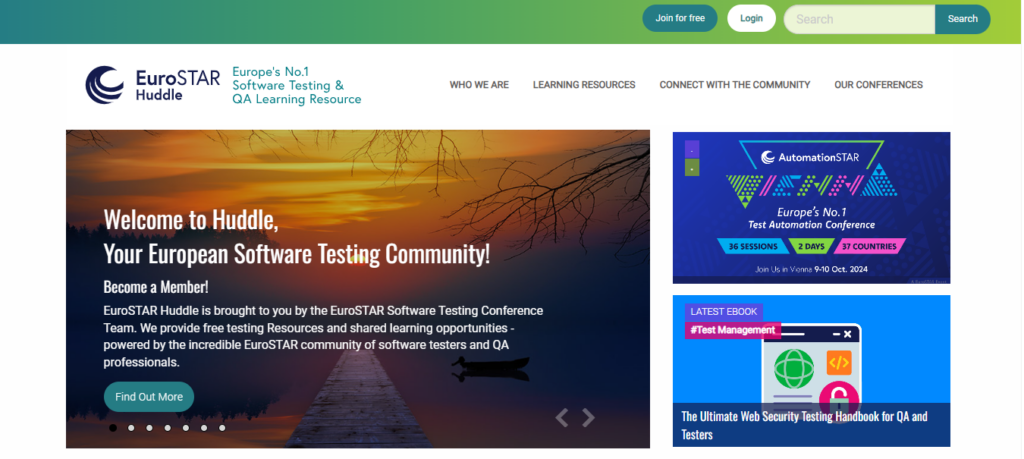Select the last carousel dot indicator
This screenshot has width=1024, height=459.
pyautogui.click(x=222, y=428)
